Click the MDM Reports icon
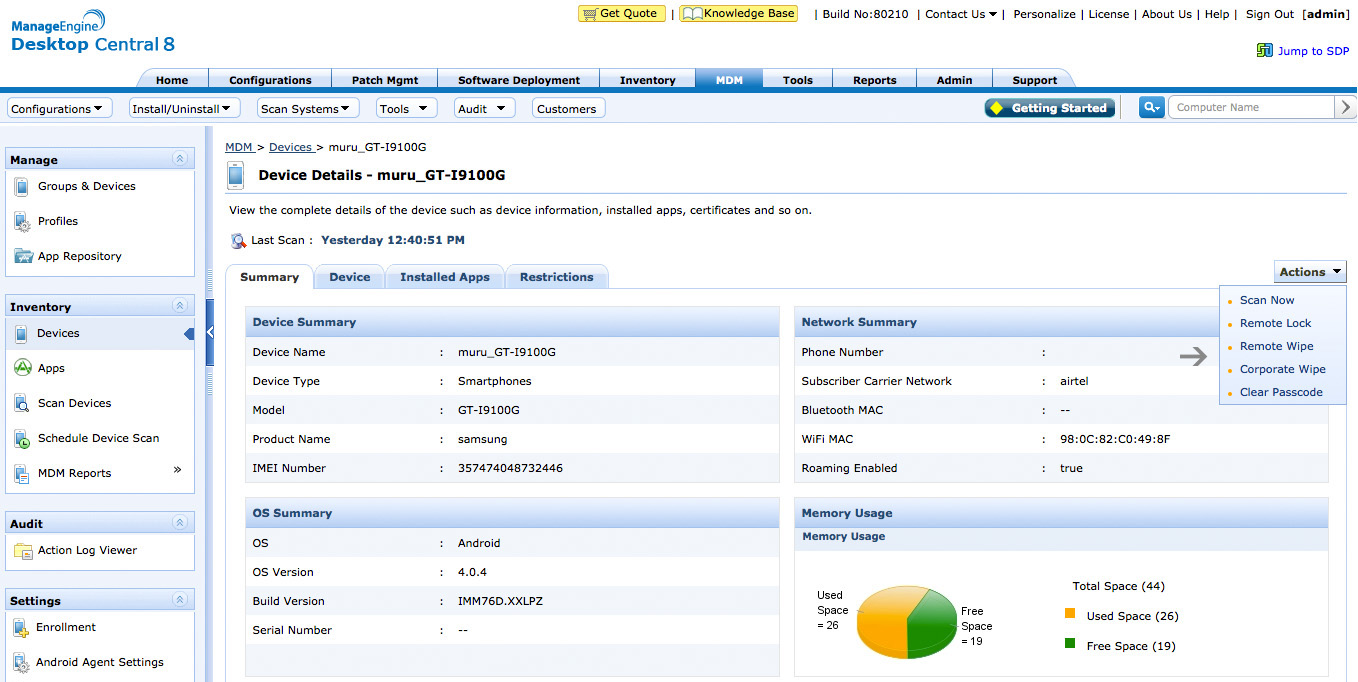1358x682 pixels. (23, 473)
